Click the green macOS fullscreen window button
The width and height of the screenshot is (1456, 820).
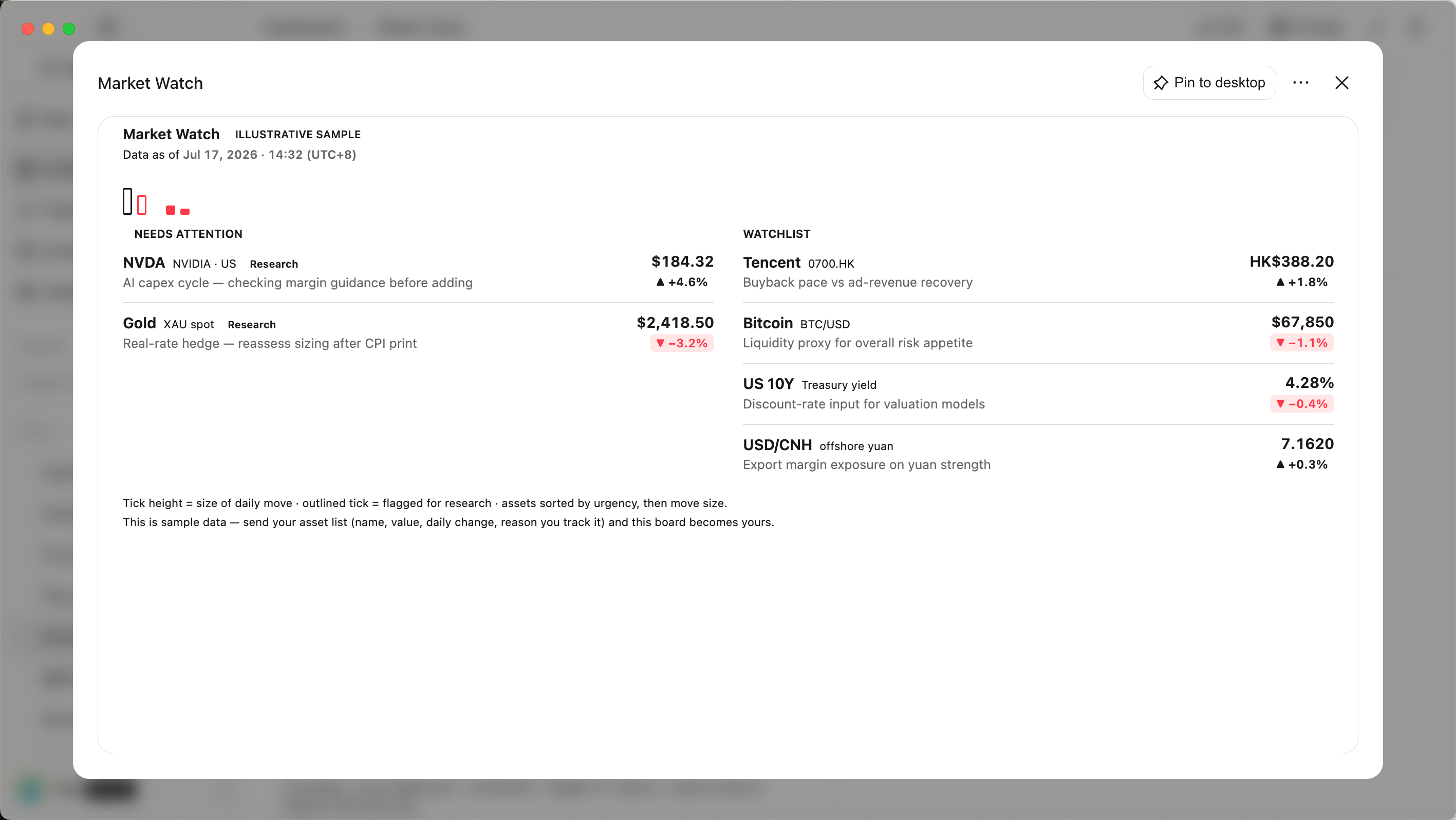[x=69, y=28]
